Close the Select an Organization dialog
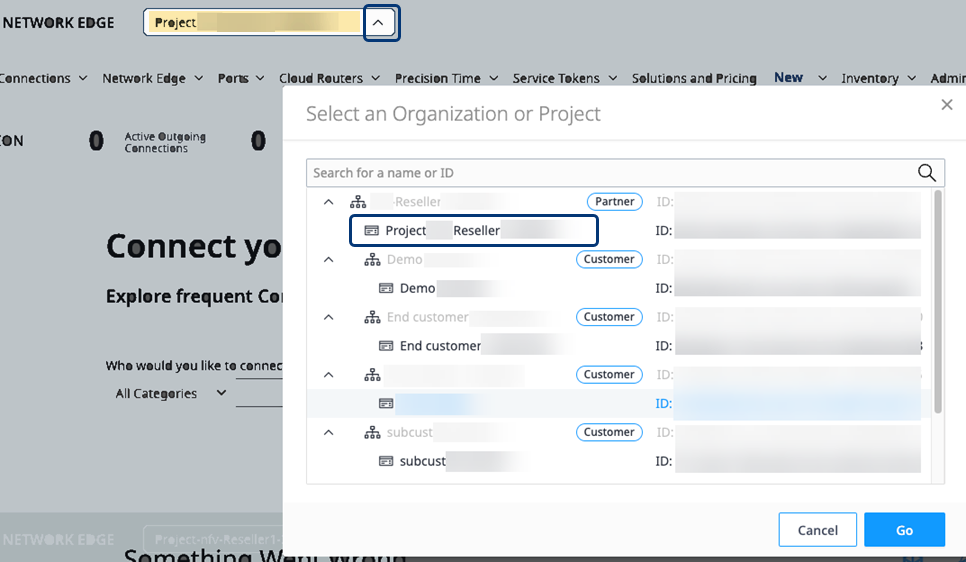The width and height of the screenshot is (966, 562). [x=947, y=105]
